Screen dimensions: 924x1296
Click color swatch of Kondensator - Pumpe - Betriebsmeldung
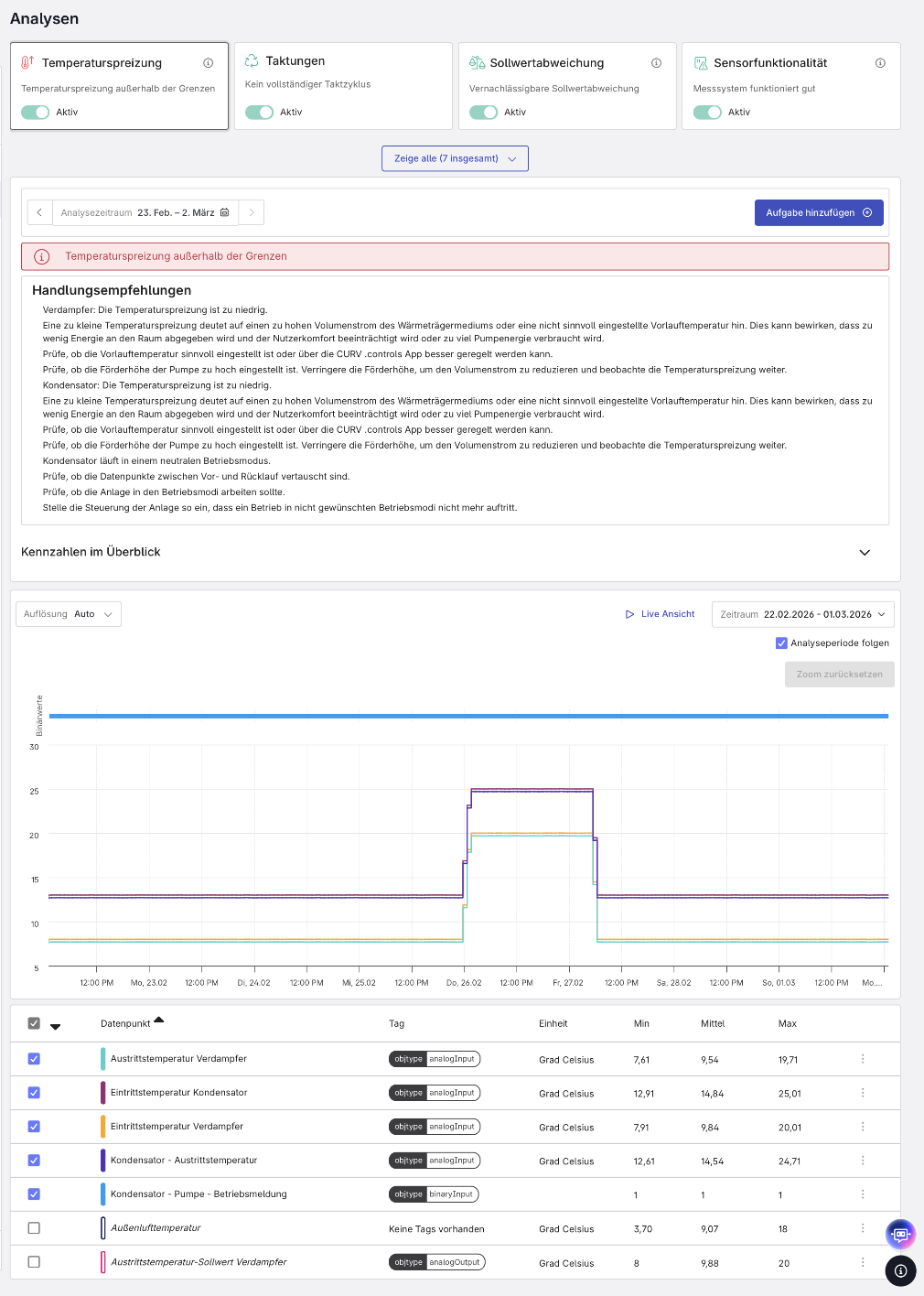point(103,1194)
